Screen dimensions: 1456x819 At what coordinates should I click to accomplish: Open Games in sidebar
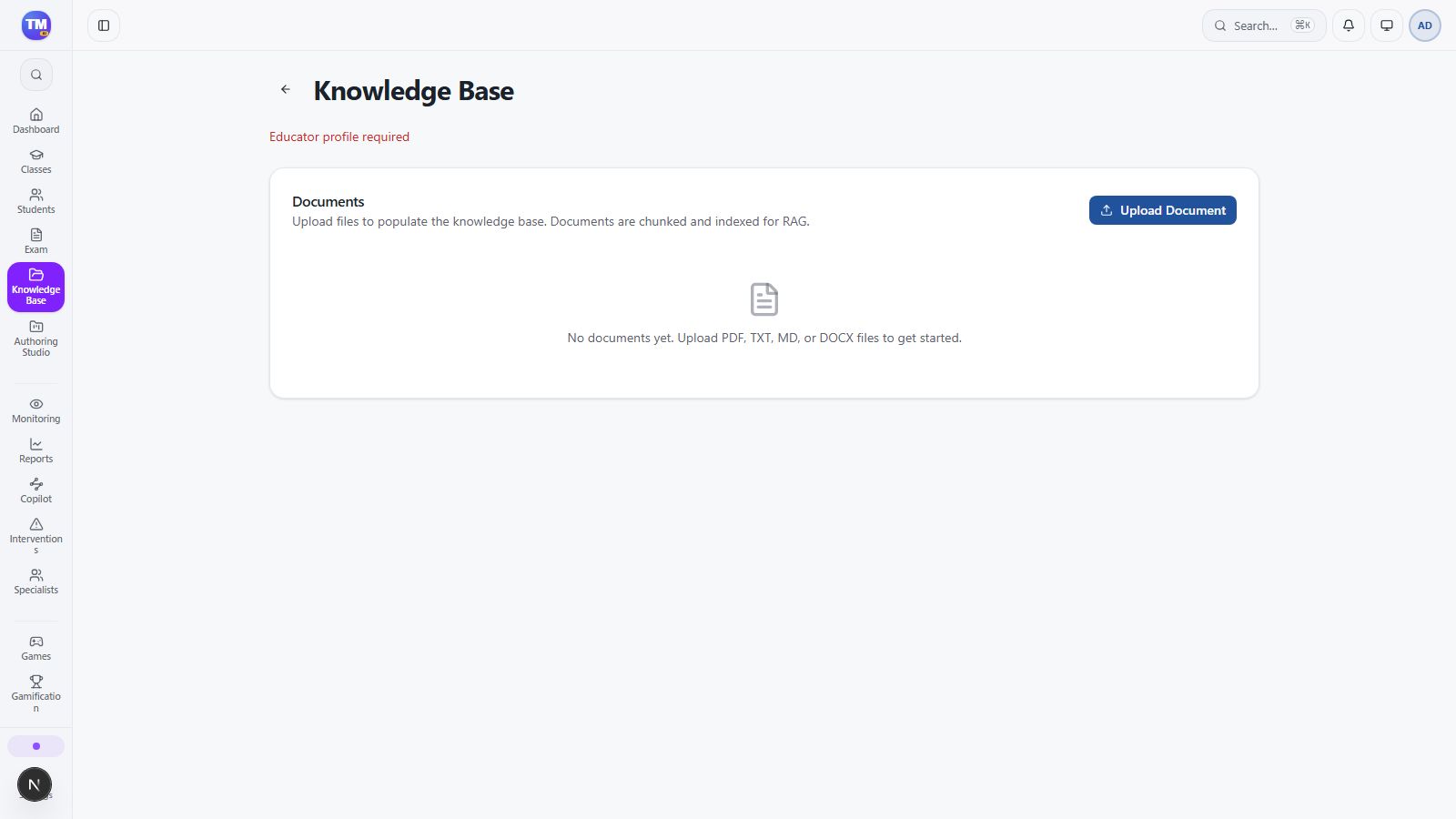pos(36,648)
